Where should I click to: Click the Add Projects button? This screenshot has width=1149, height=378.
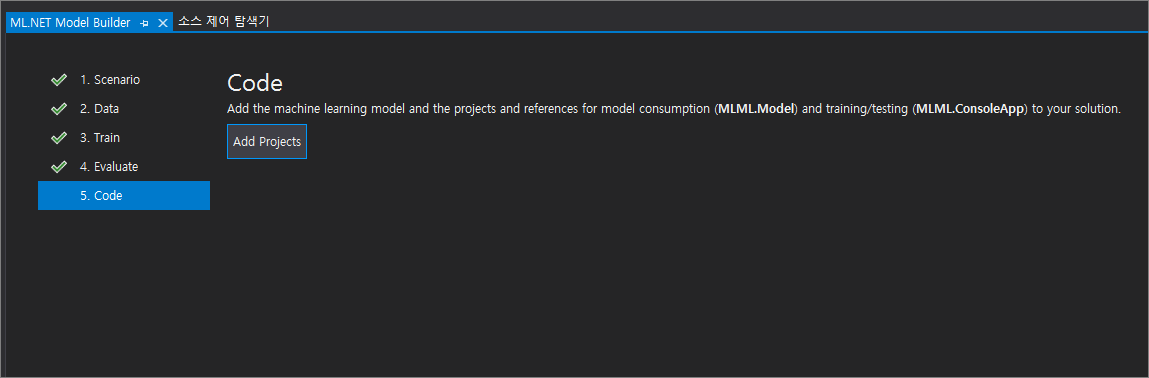click(267, 141)
